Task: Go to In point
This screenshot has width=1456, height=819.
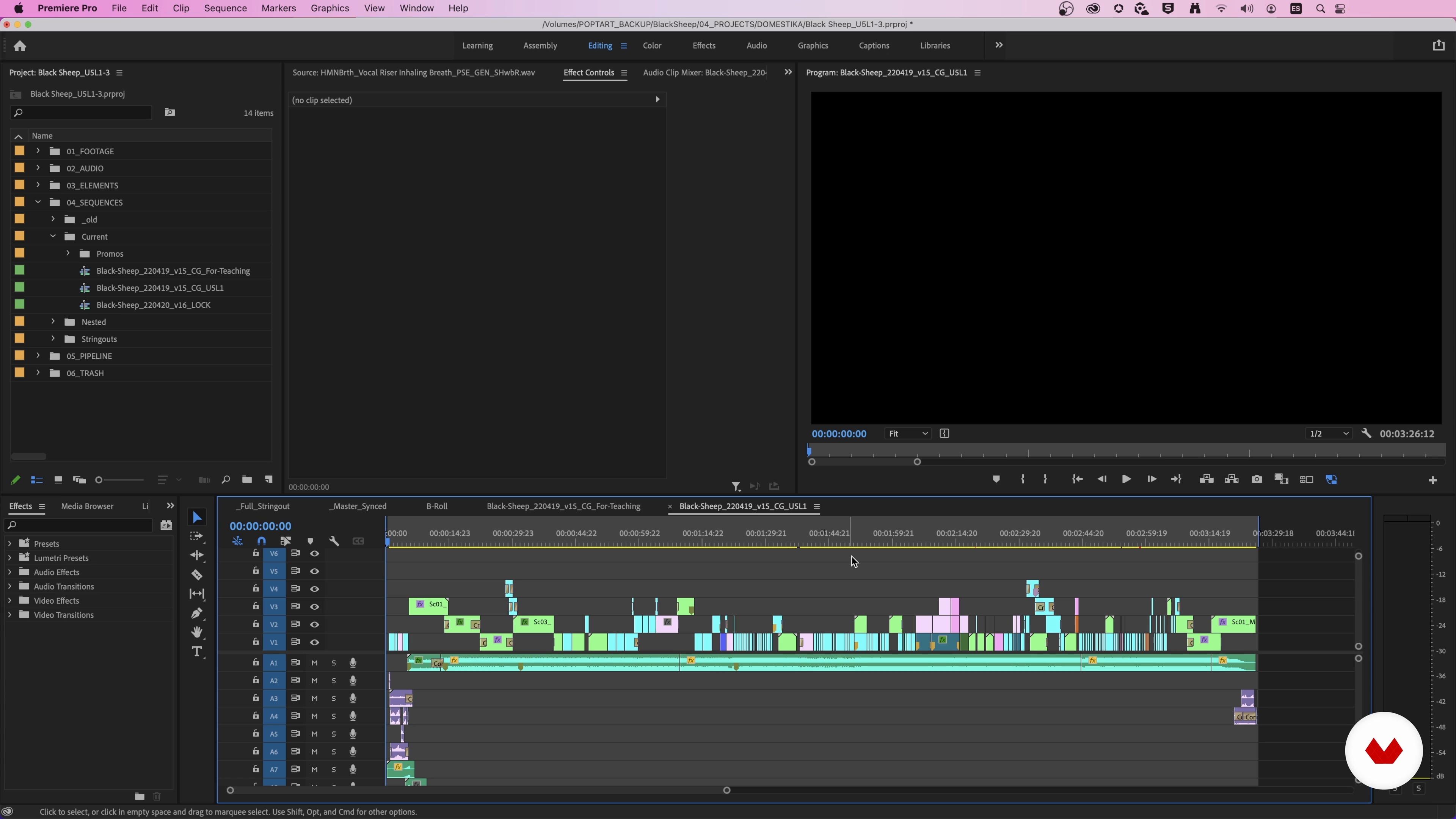Action: (x=1077, y=479)
